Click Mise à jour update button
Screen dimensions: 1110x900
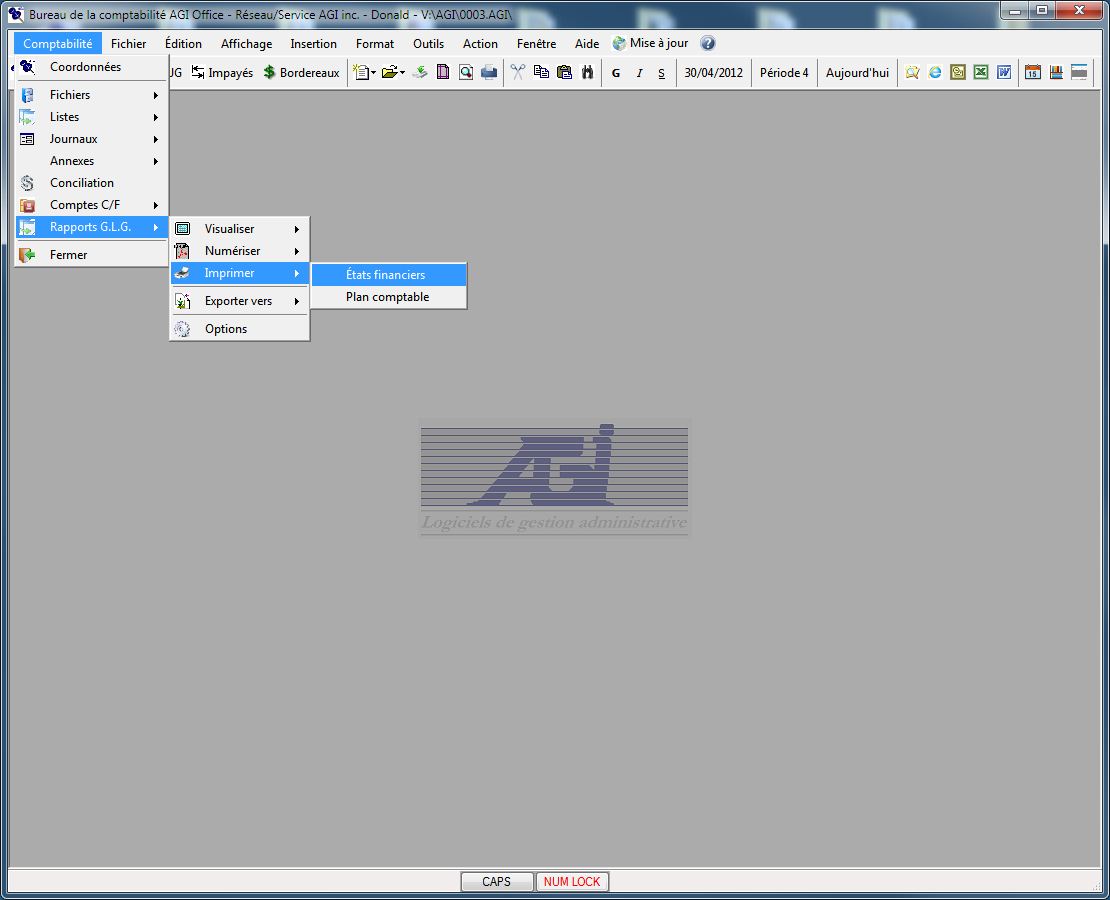coord(651,43)
